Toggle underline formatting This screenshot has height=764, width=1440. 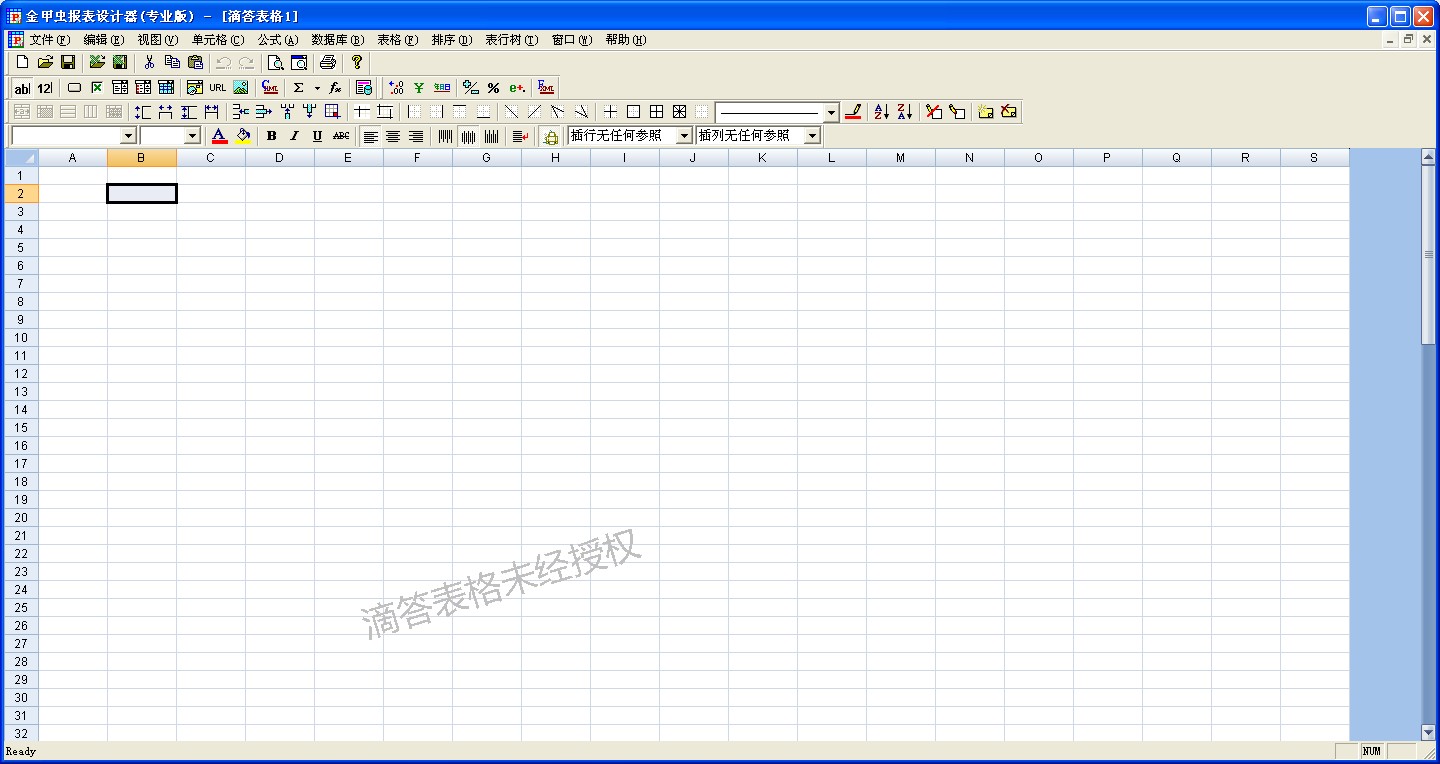(x=317, y=136)
